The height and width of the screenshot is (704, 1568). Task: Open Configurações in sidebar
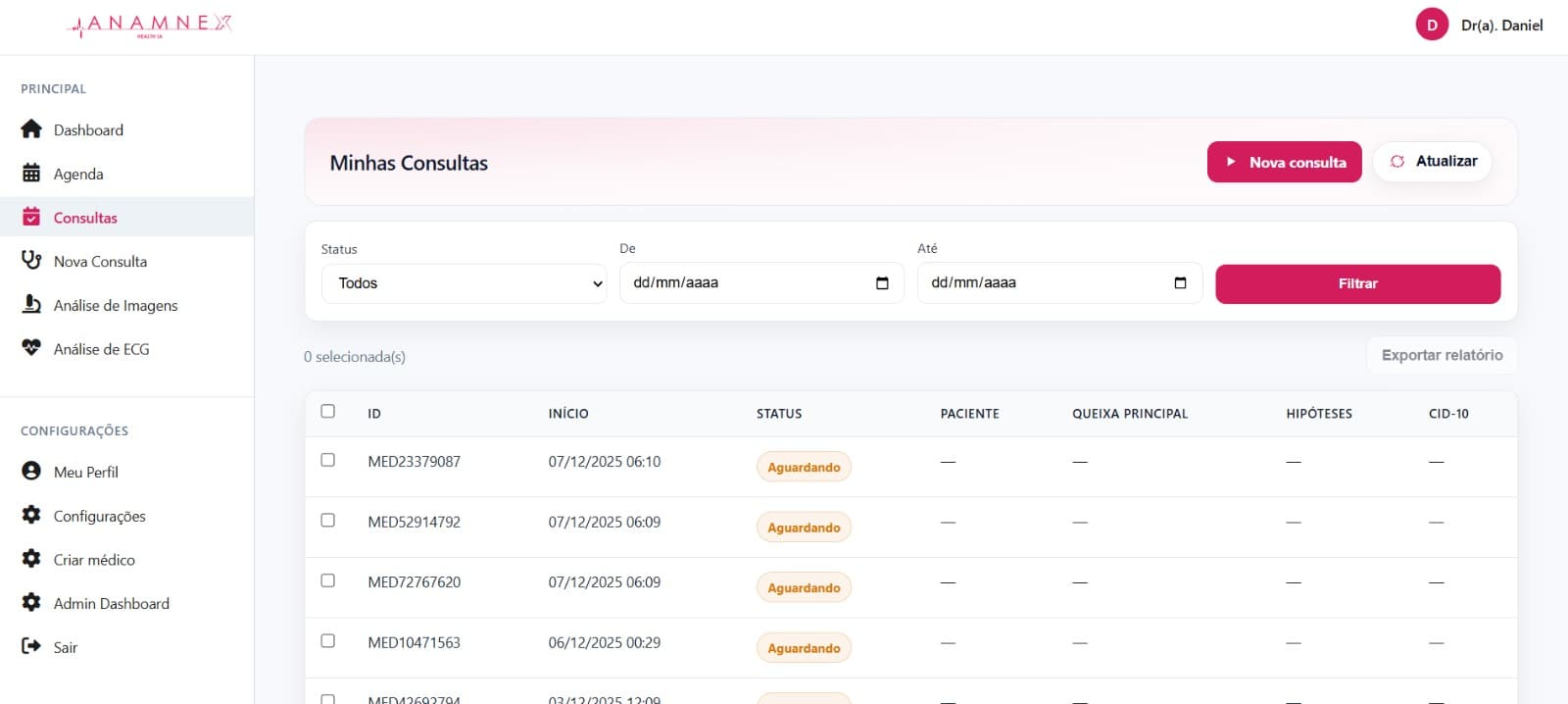(127, 515)
